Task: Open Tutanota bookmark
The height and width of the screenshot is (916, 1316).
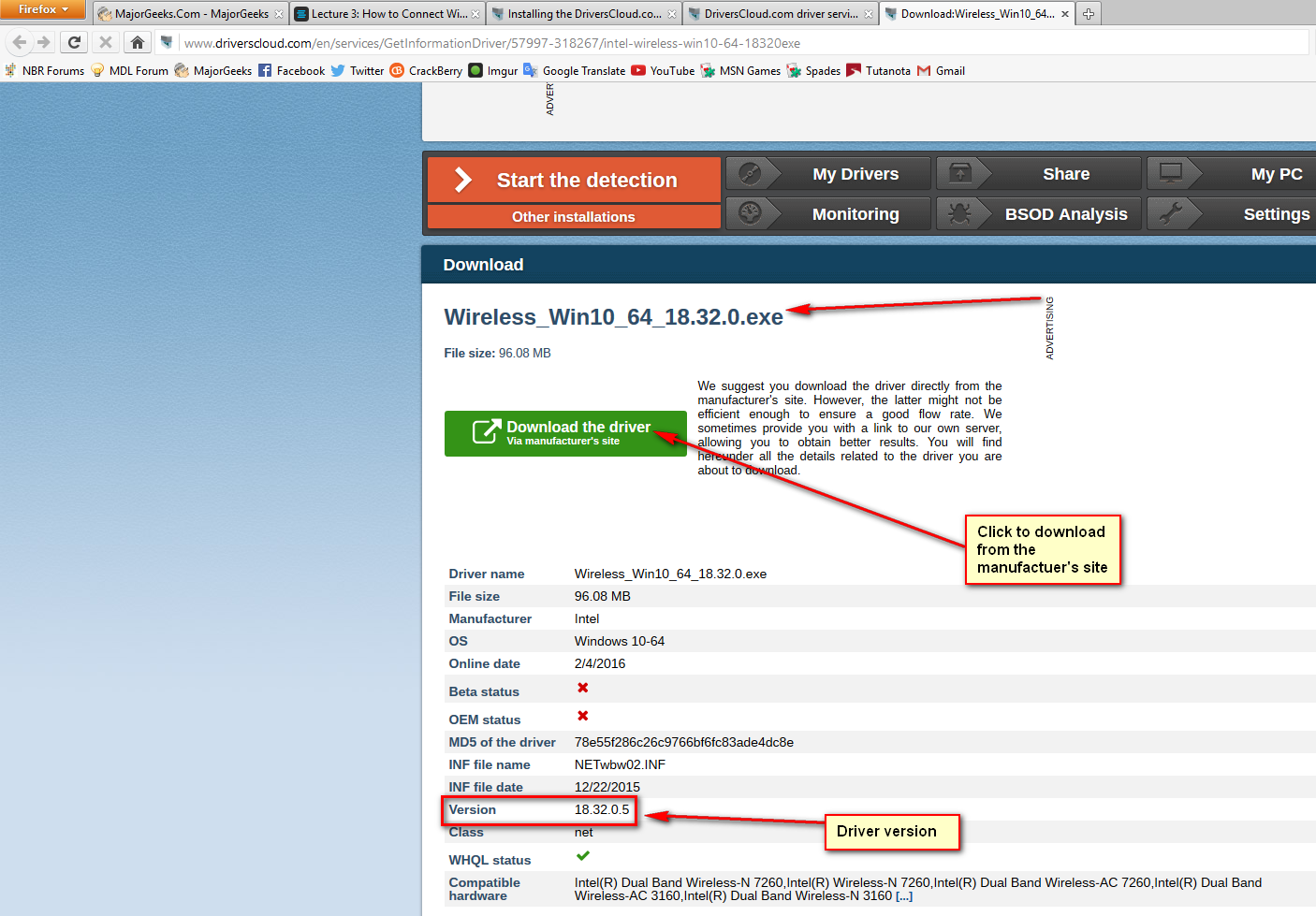Action: 878,70
